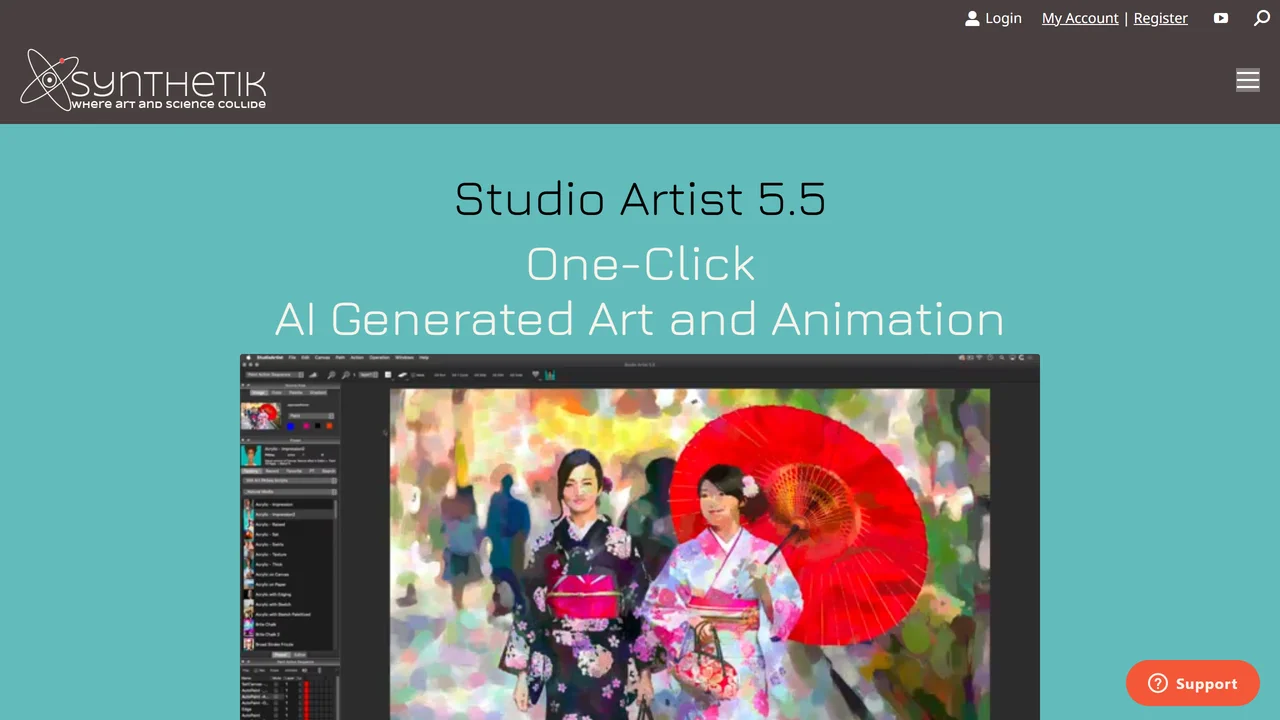Go to My Account
The width and height of the screenshot is (1280, 720).
coord(1080,18)
